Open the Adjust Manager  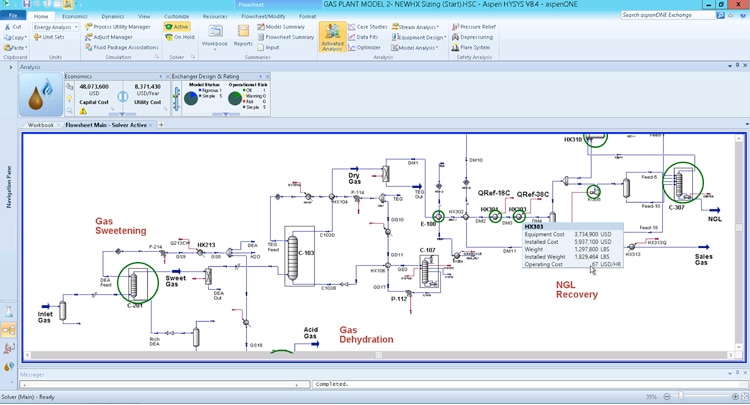coord(109,37)
